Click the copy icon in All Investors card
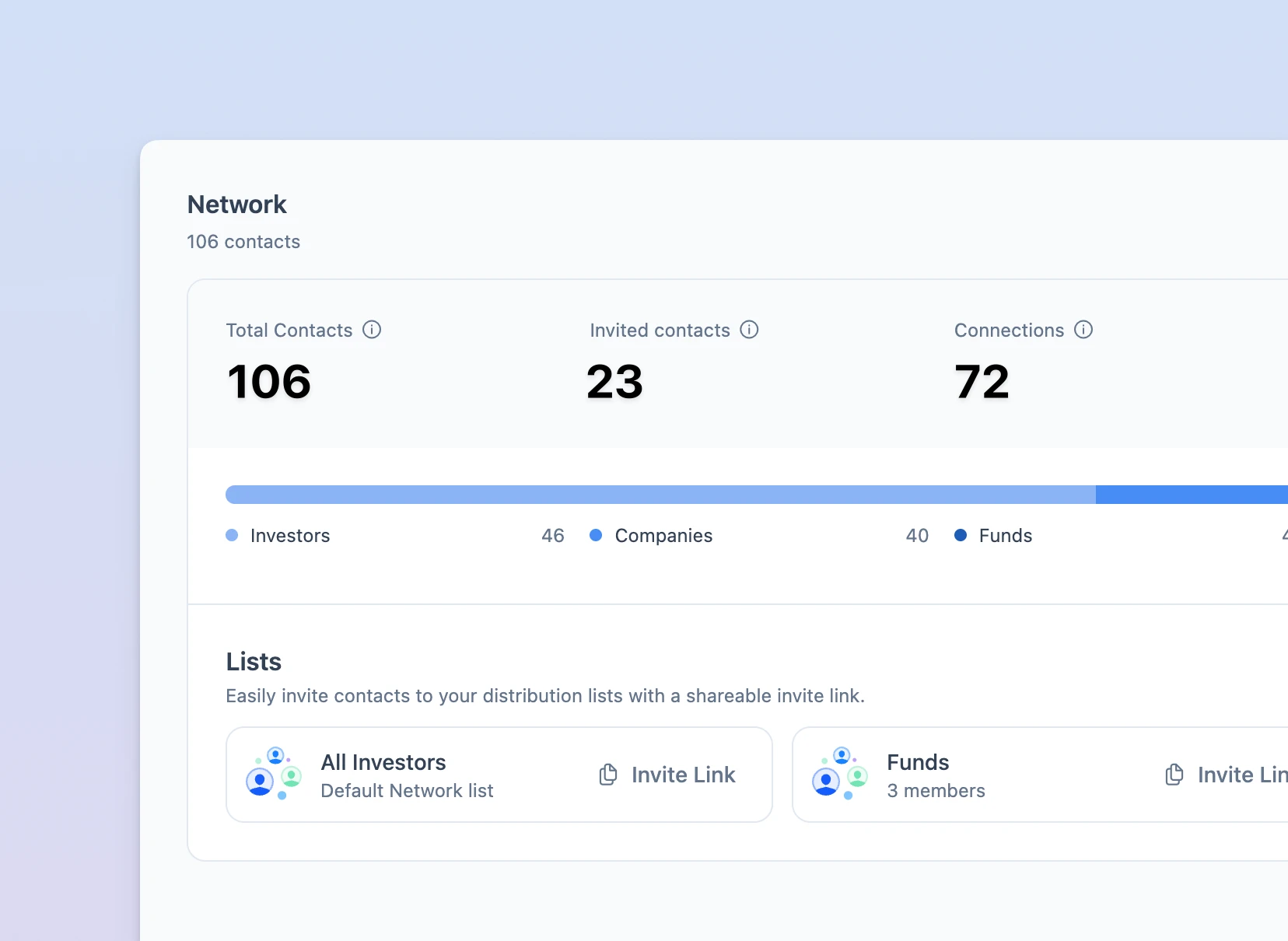The image size is (1288, 941). pyautogui.click(x=608, y=775)
